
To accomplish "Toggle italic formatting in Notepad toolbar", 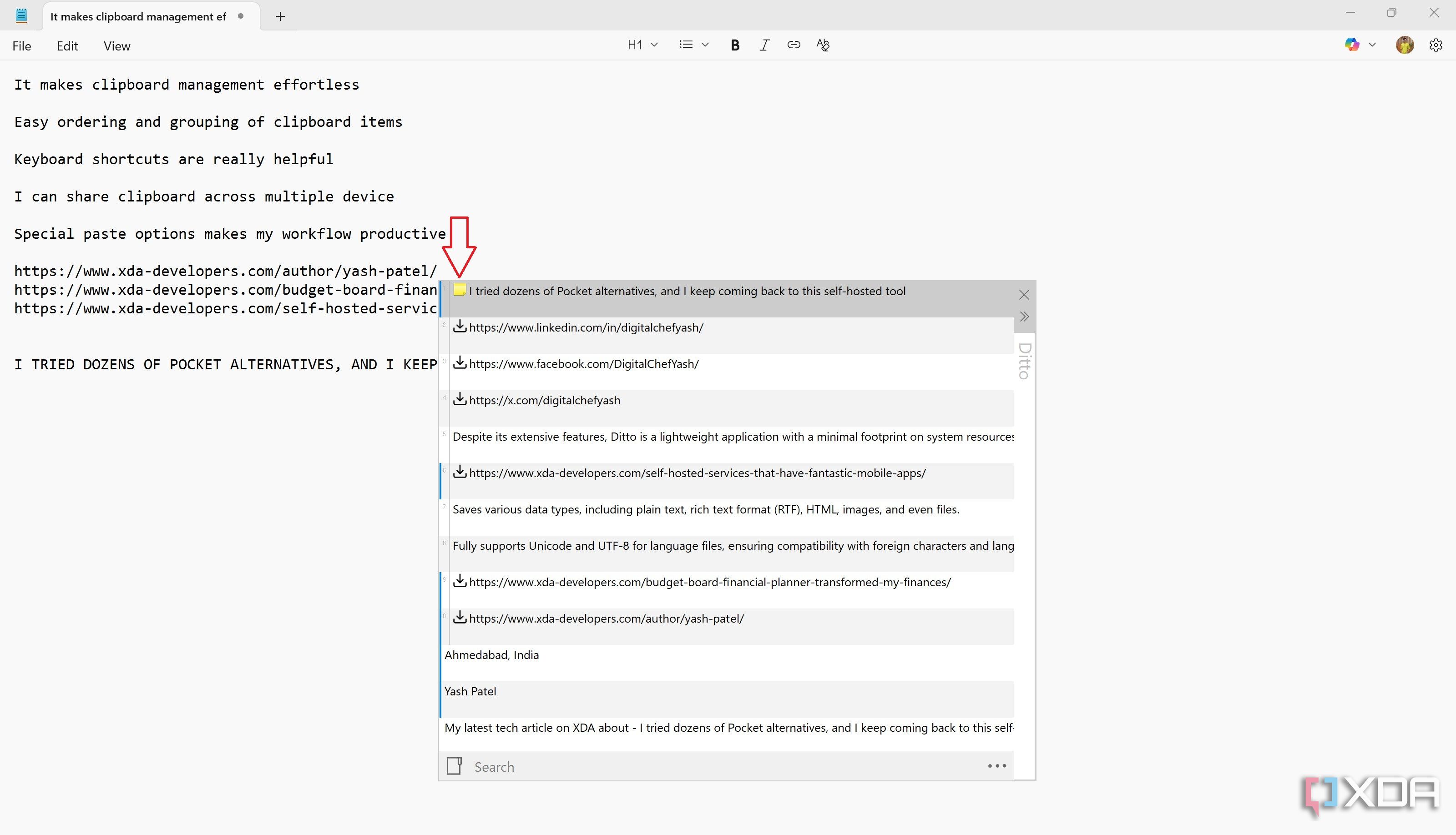I will click(x=764, y=45).
